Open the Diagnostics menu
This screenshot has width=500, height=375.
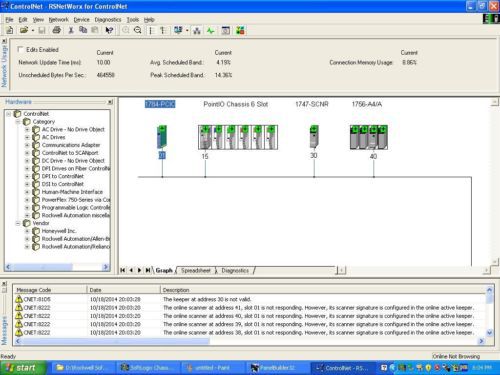108,20
